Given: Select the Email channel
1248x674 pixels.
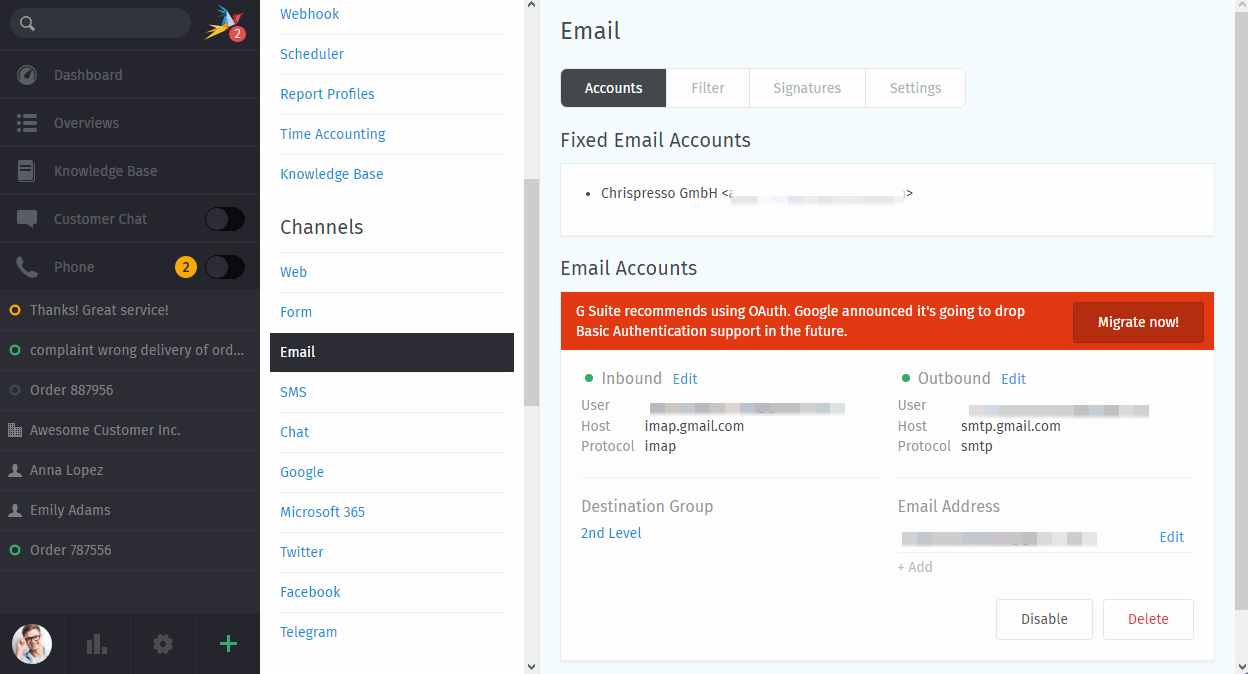Looking at the screenshot, I should [x=392, y=352].
